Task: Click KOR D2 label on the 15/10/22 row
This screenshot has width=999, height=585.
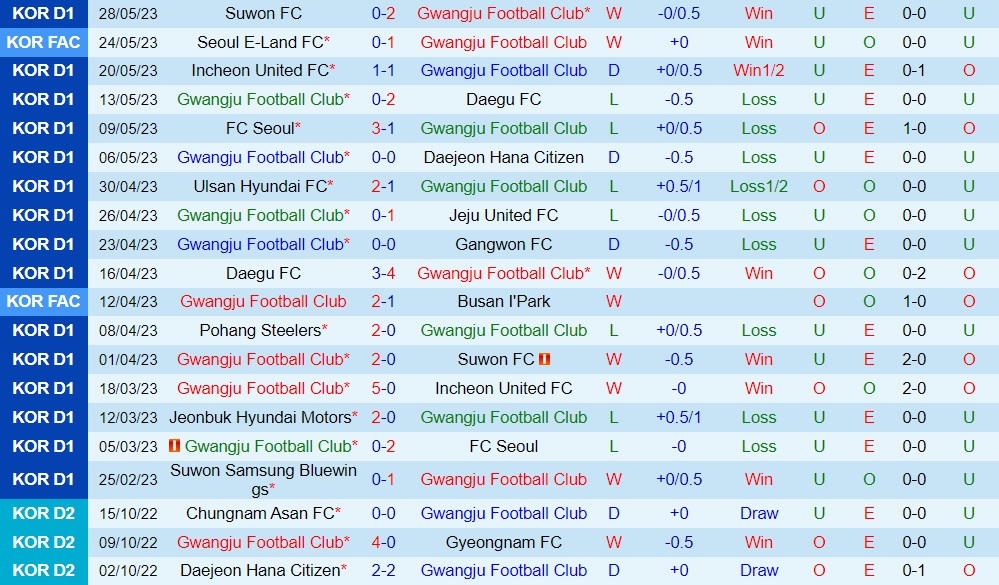Action: tap(43, 513)
